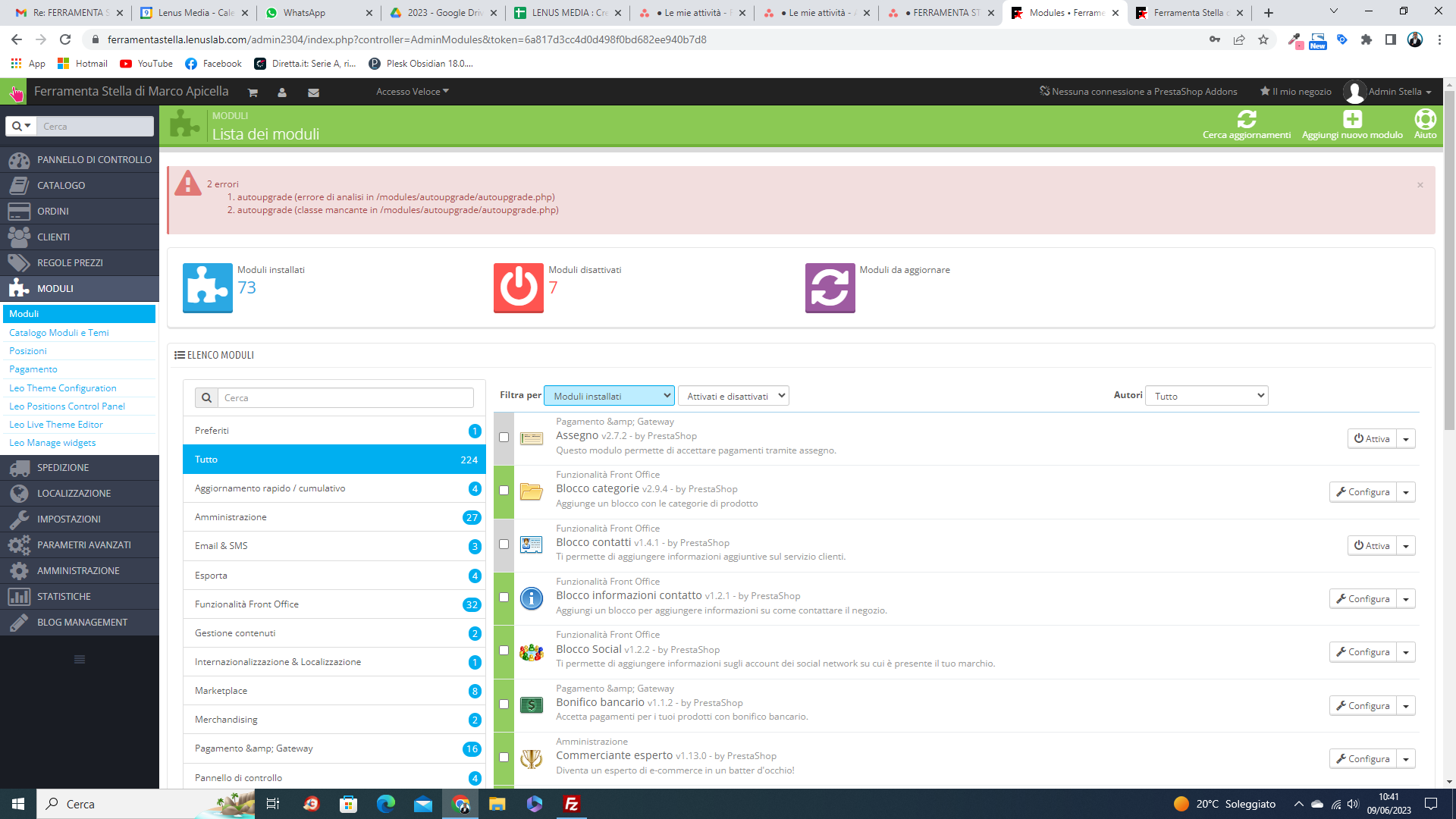Expand the arrow next to Blocco categorie's Configura

(x=1406, y=492)
